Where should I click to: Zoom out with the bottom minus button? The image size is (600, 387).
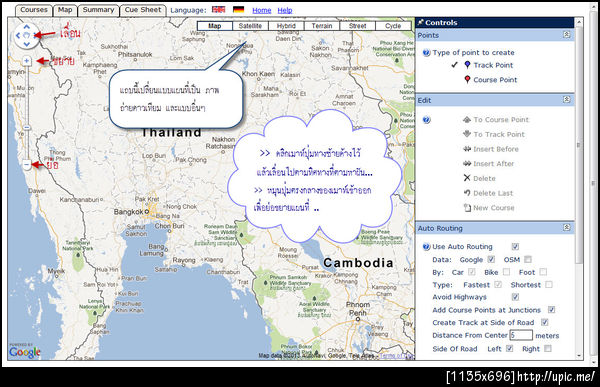(26, 165)
